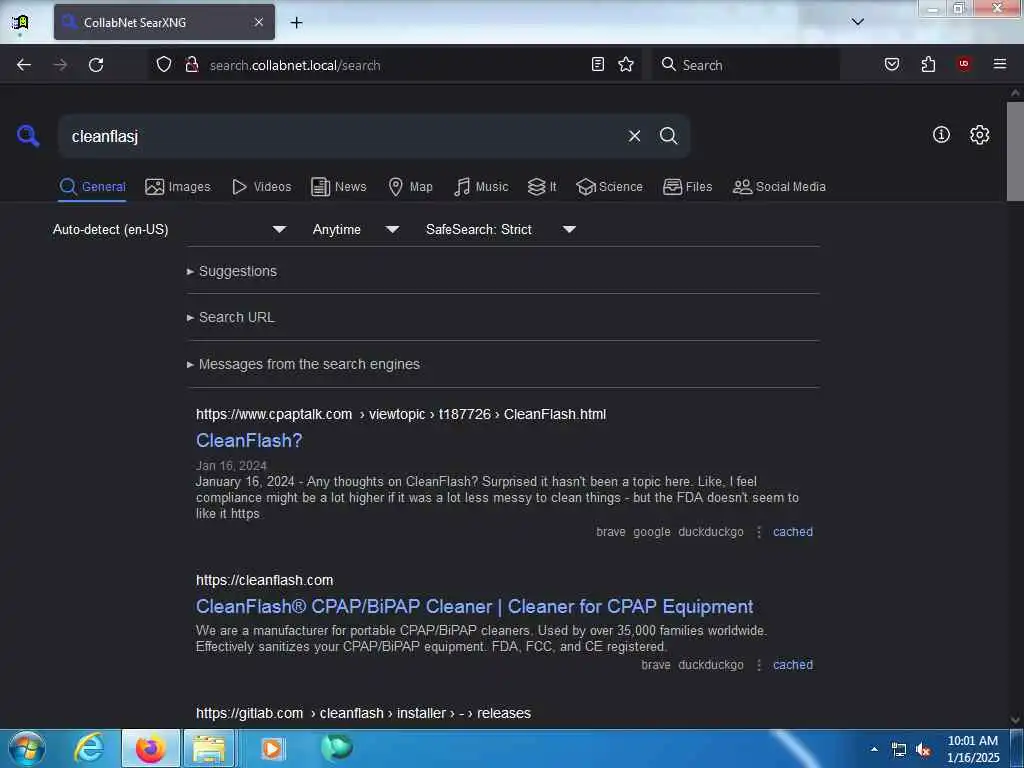Click the SearXNG magnifier logo beside search box
The height and width of the screenshot is (768, 1024).
[28, 136]
